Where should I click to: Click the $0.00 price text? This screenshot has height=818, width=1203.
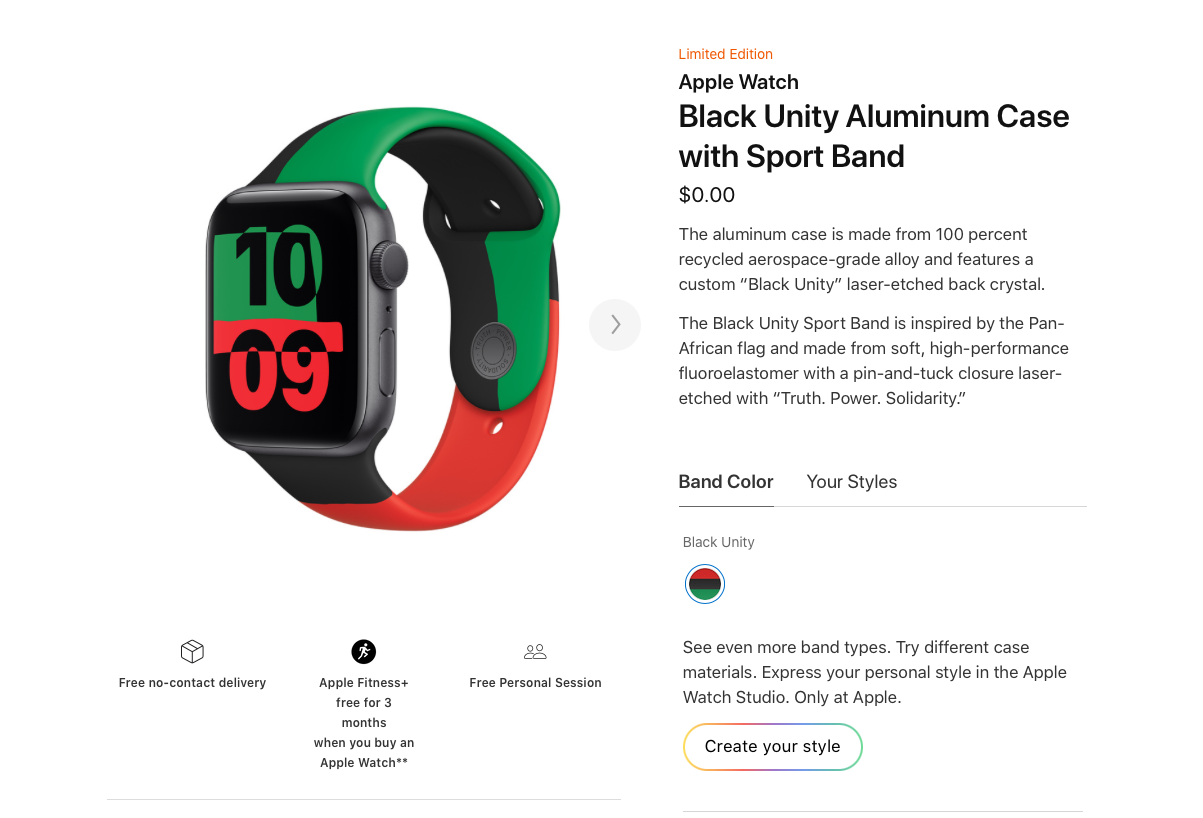click(707, 195)
